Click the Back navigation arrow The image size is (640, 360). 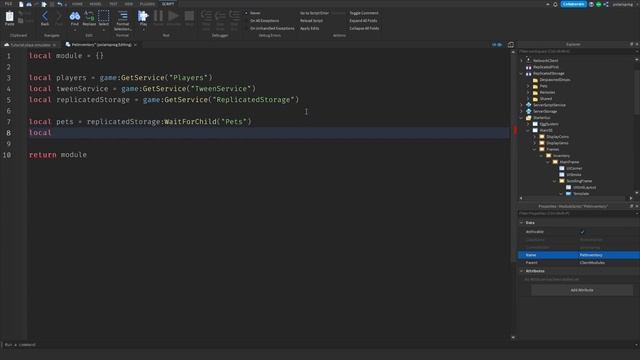coord(45,16)
